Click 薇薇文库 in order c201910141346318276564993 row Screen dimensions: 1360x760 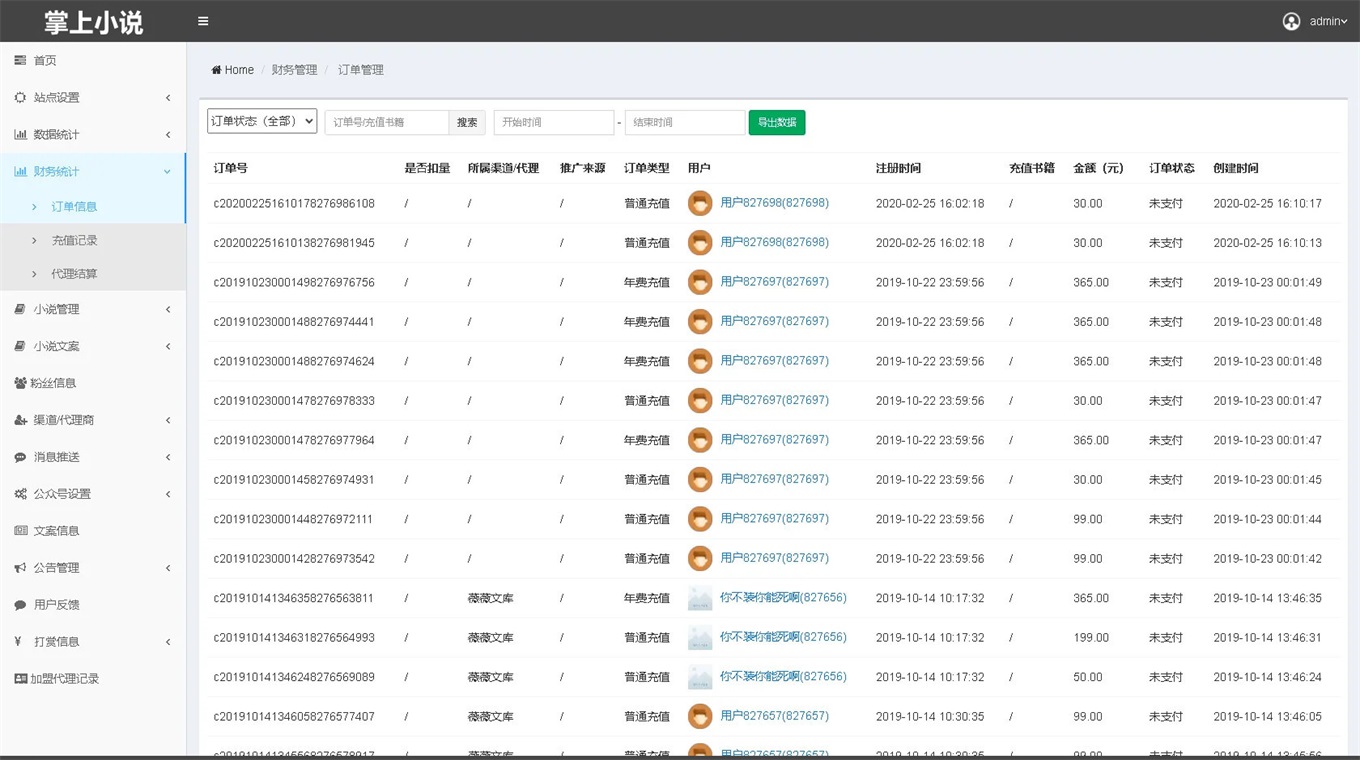491,638
